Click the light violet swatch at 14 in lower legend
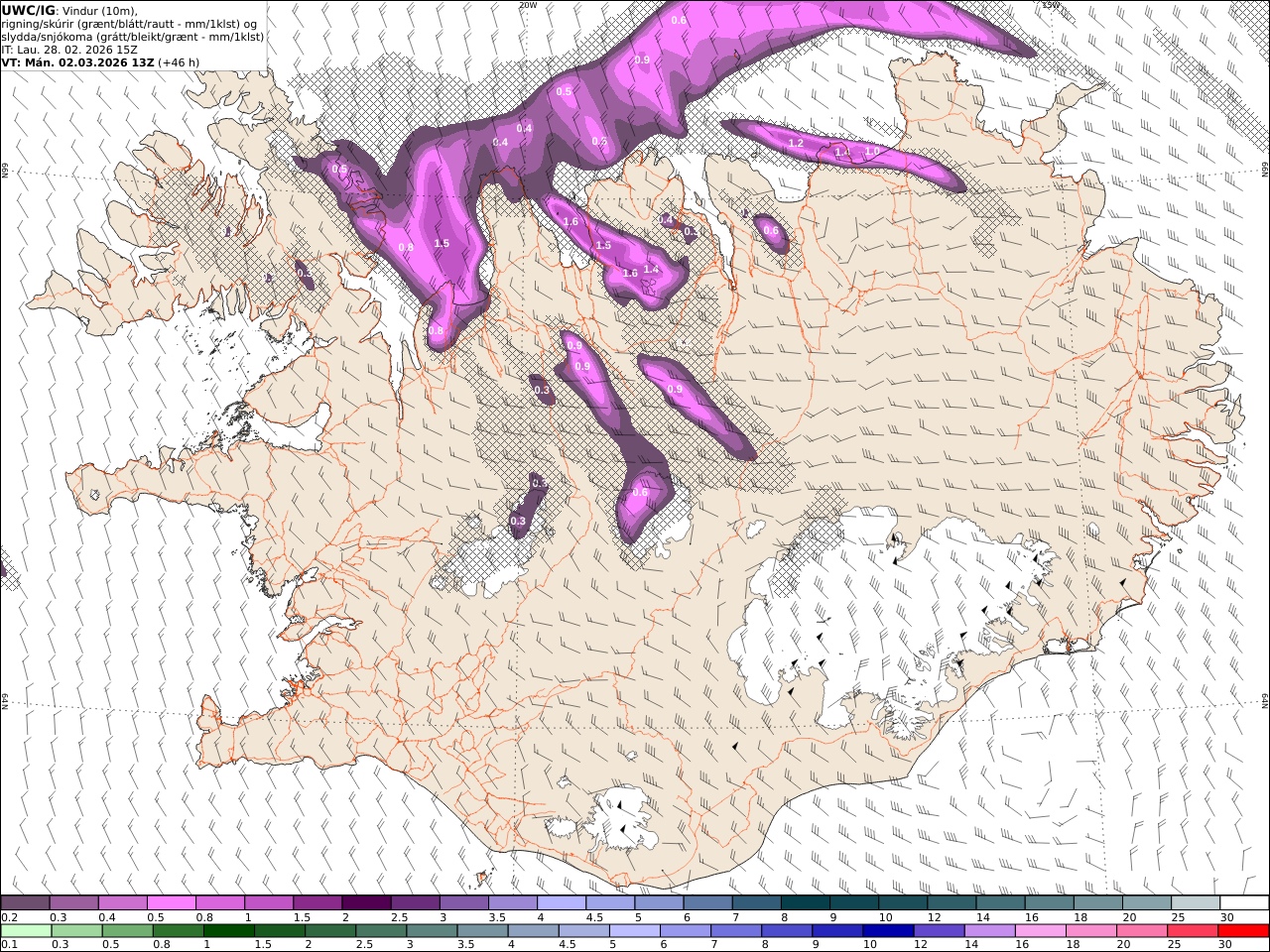The image size is (1270, 952). [988, 930]
